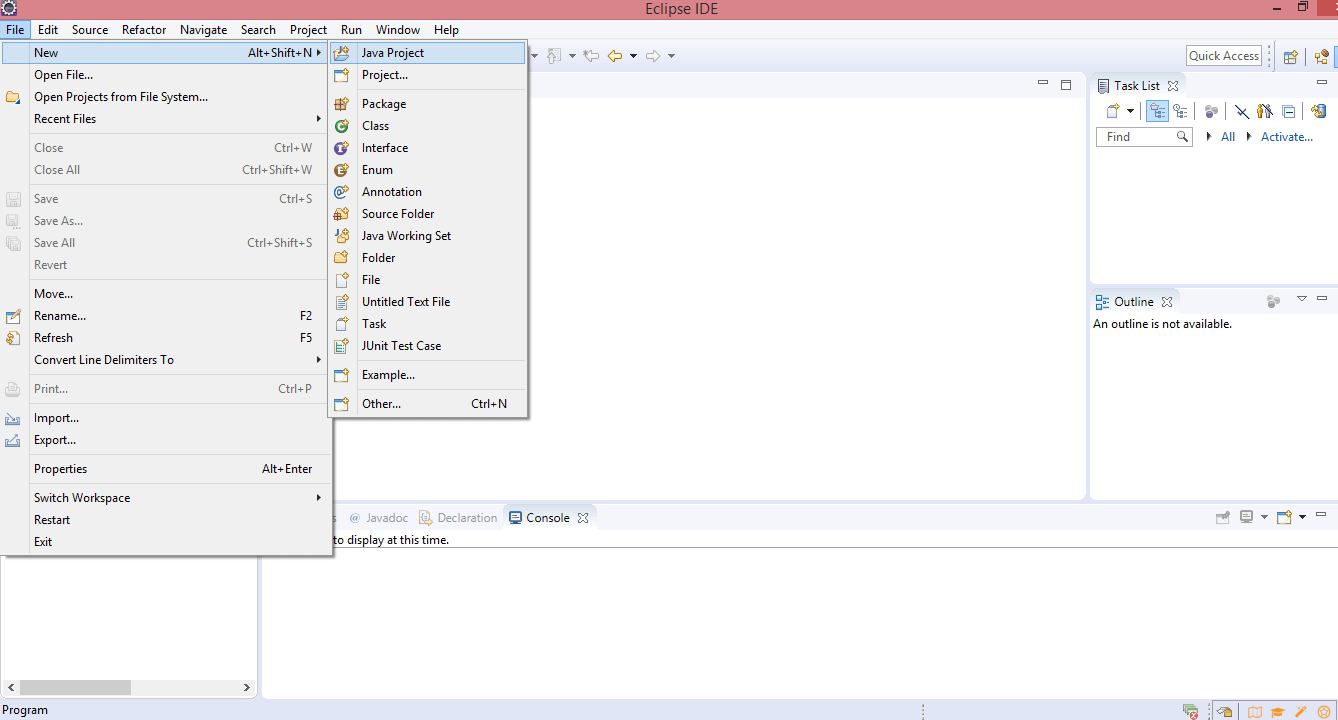Viewport: 1338px width, 720px height.
Task: Click the horizontal scrollbar thumb in left panel
Action: tap(75, 688)
